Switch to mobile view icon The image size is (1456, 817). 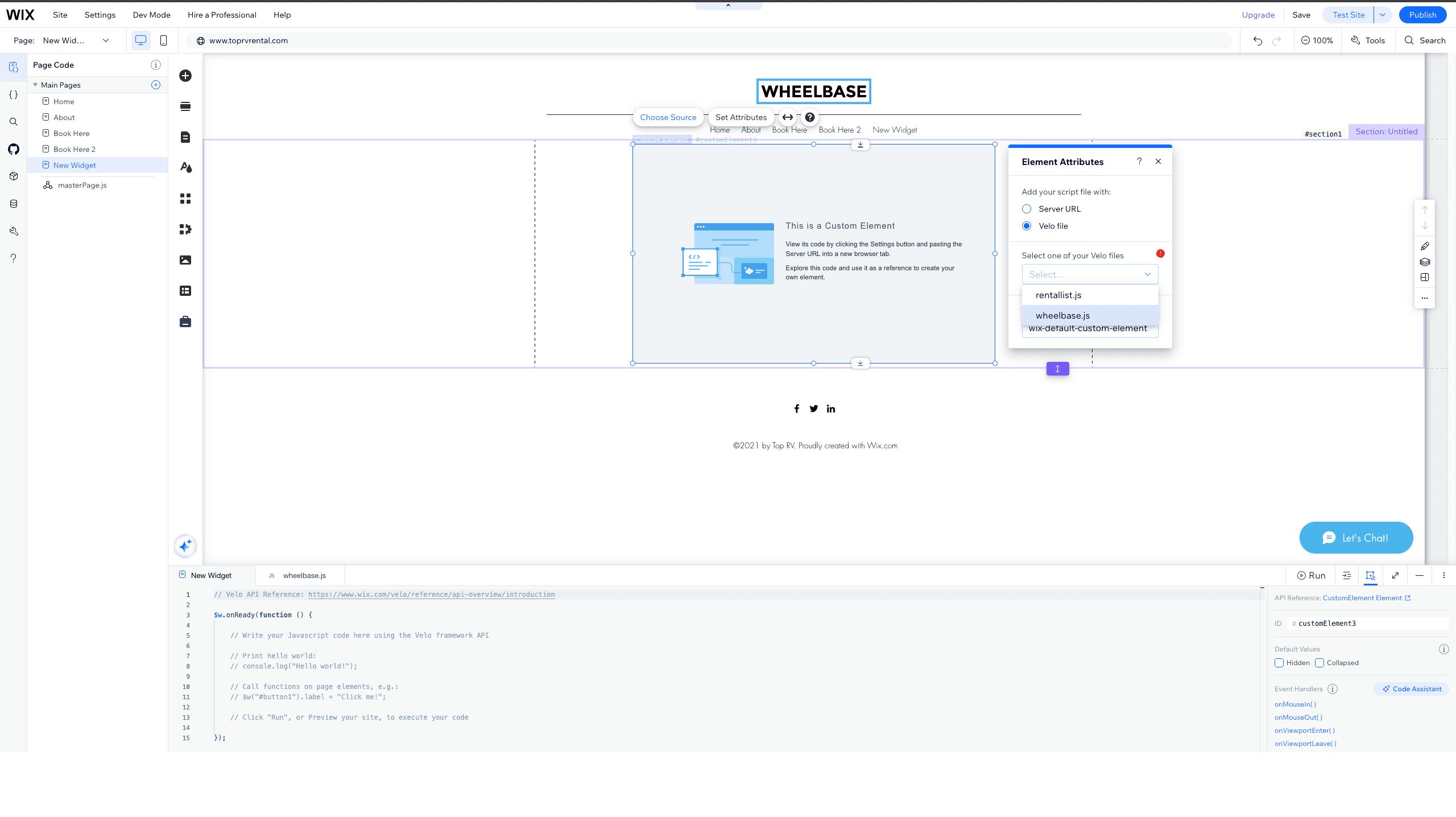coord(163,40)
